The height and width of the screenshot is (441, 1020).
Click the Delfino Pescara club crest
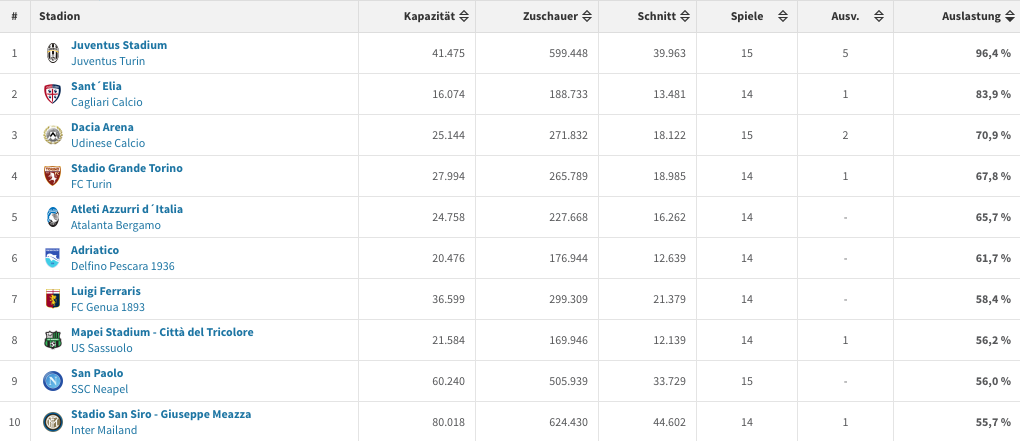[52, 258]
